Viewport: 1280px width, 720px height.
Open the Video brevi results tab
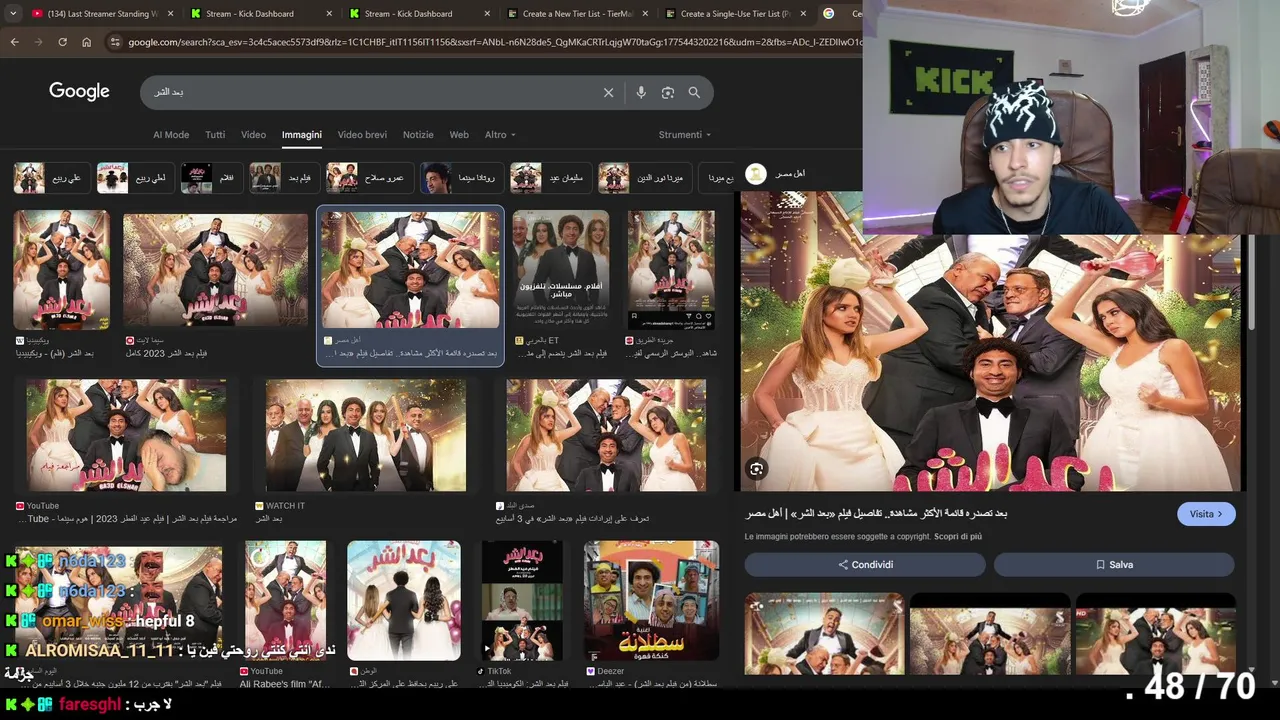(x=362, y=135)
